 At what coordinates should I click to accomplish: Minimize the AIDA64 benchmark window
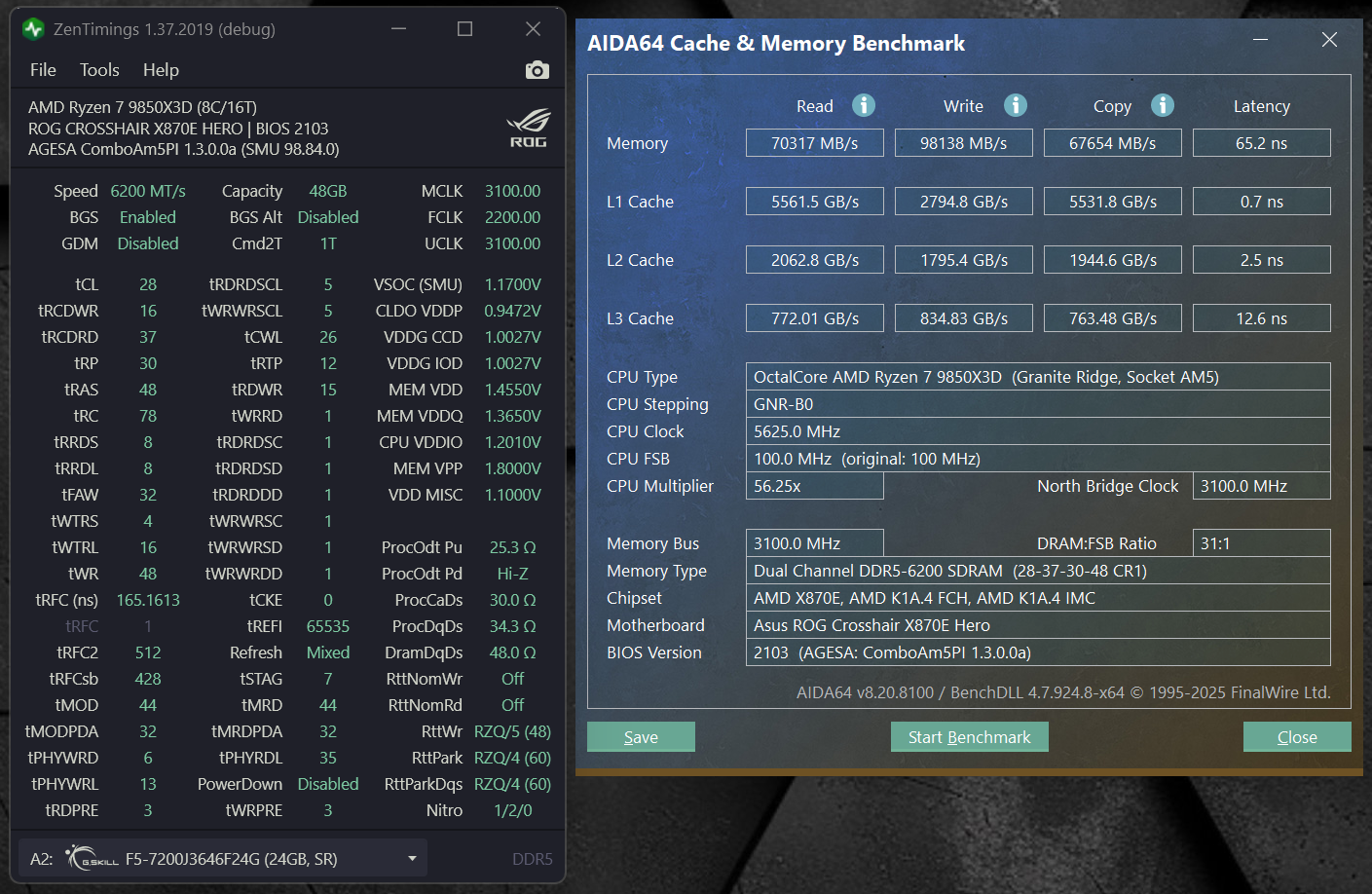(x=1260, y=40)
